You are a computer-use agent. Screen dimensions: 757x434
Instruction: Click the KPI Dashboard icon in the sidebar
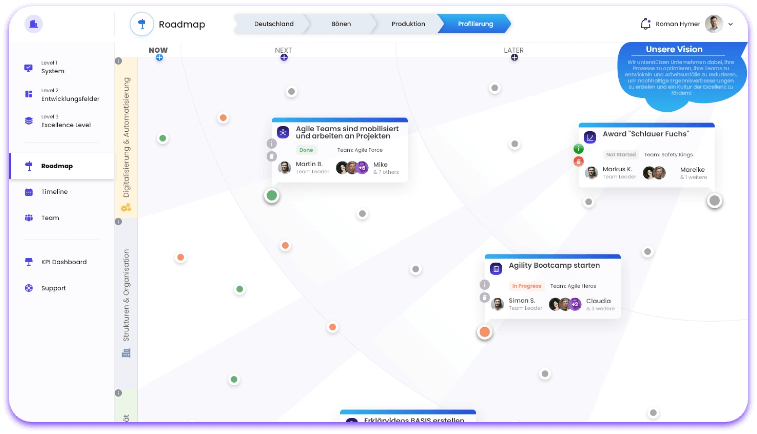click(x=28, y=262)
